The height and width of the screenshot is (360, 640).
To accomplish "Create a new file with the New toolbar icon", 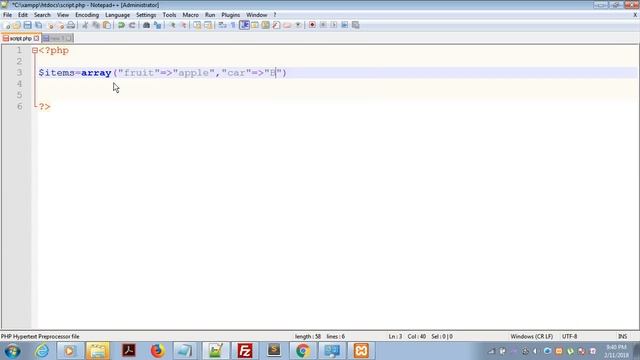I will tap(7, 25).
